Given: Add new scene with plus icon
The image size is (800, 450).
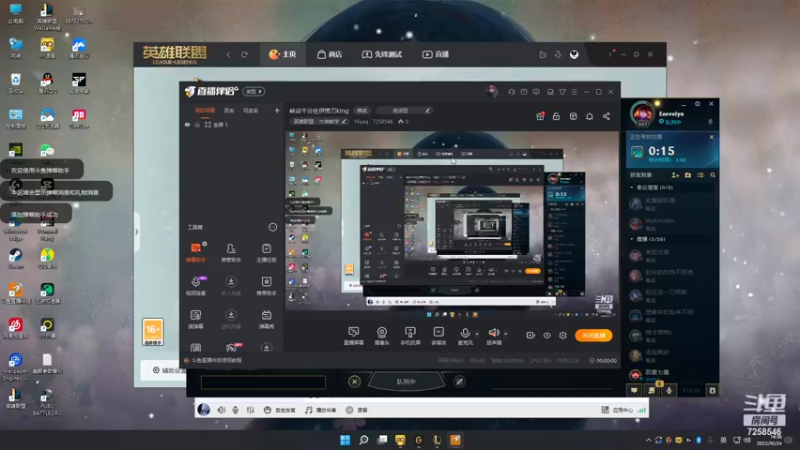Looking at the screenshot, I should tap(277, 110).
